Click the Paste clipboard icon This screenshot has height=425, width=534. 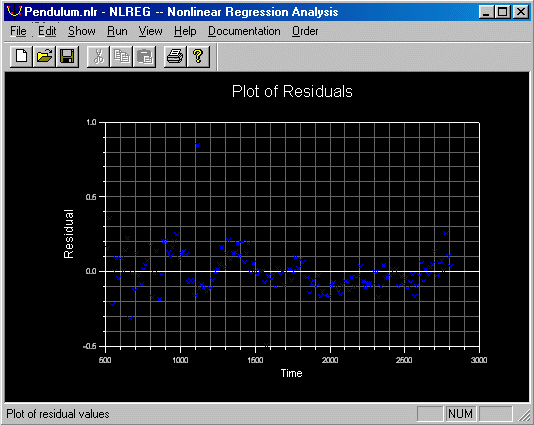click(x=145, y=56)
